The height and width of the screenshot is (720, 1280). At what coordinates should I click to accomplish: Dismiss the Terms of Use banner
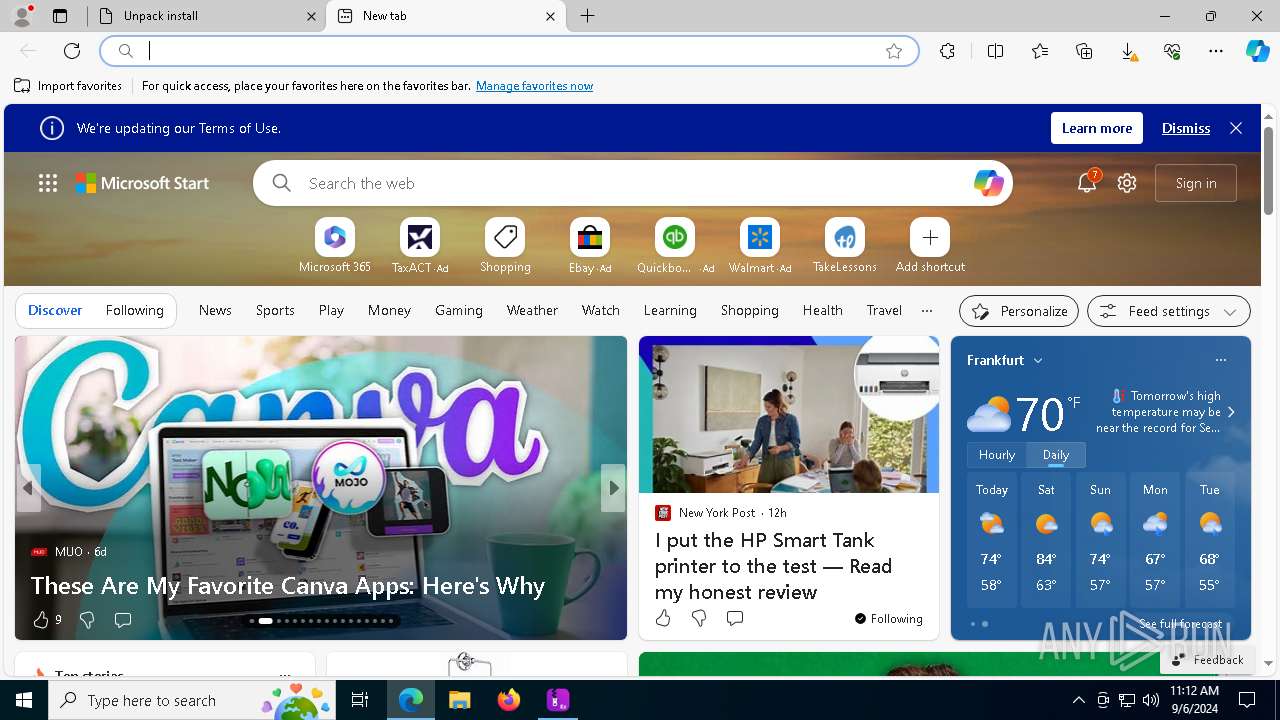tap(1186, 128)
